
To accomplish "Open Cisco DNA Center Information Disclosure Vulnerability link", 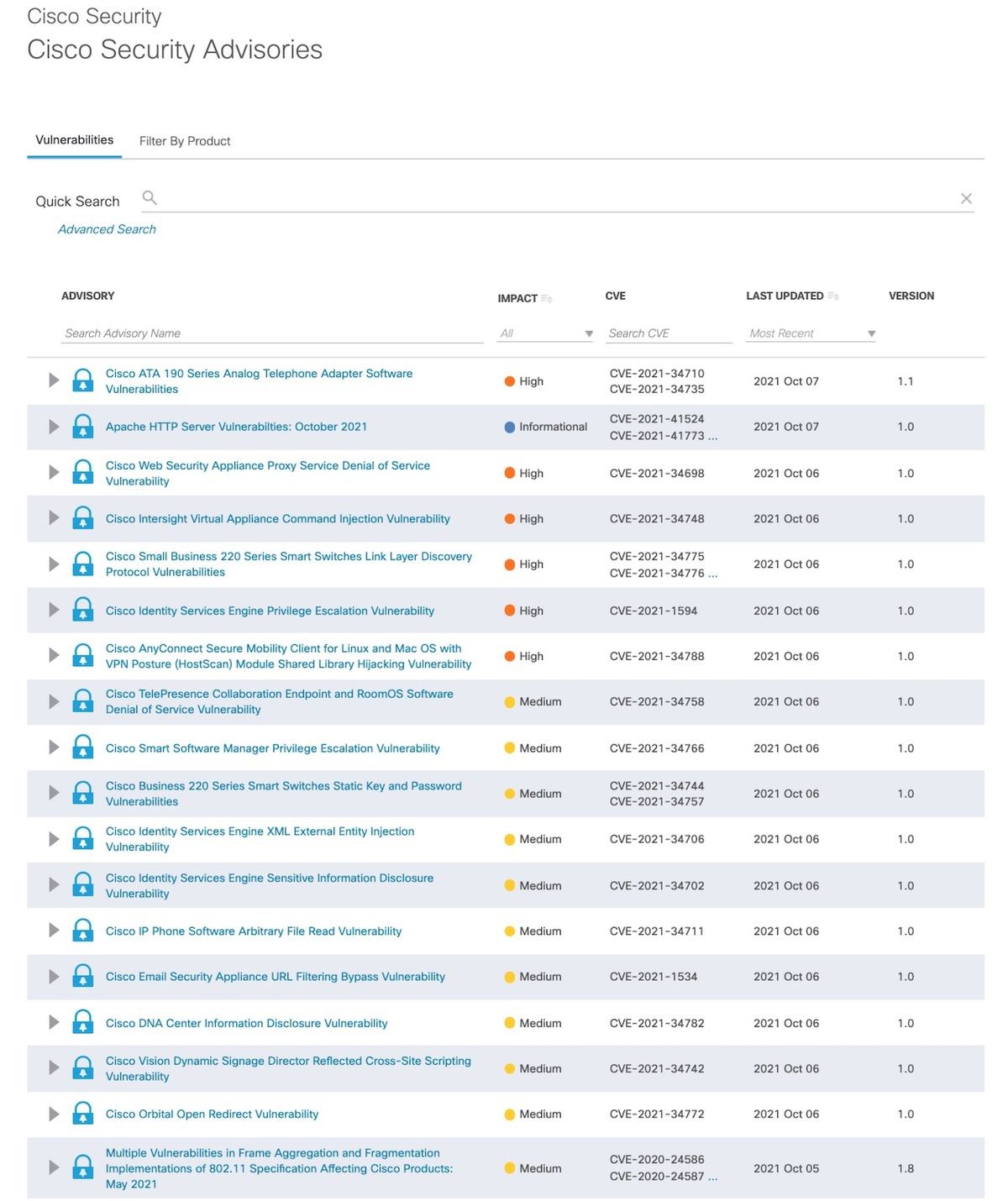I will click(247, 1023).
